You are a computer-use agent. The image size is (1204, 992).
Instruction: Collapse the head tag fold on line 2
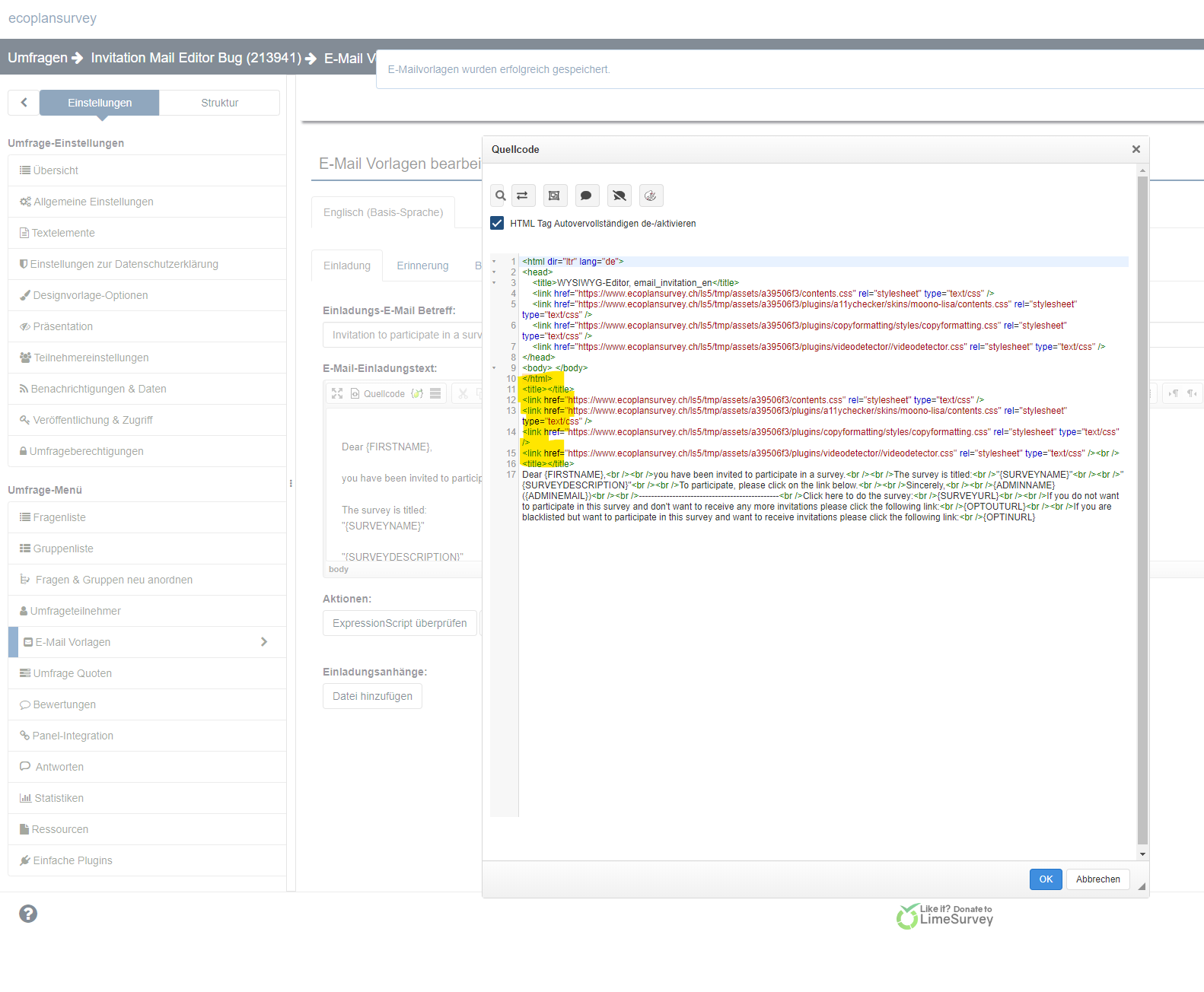pos(494,272)
